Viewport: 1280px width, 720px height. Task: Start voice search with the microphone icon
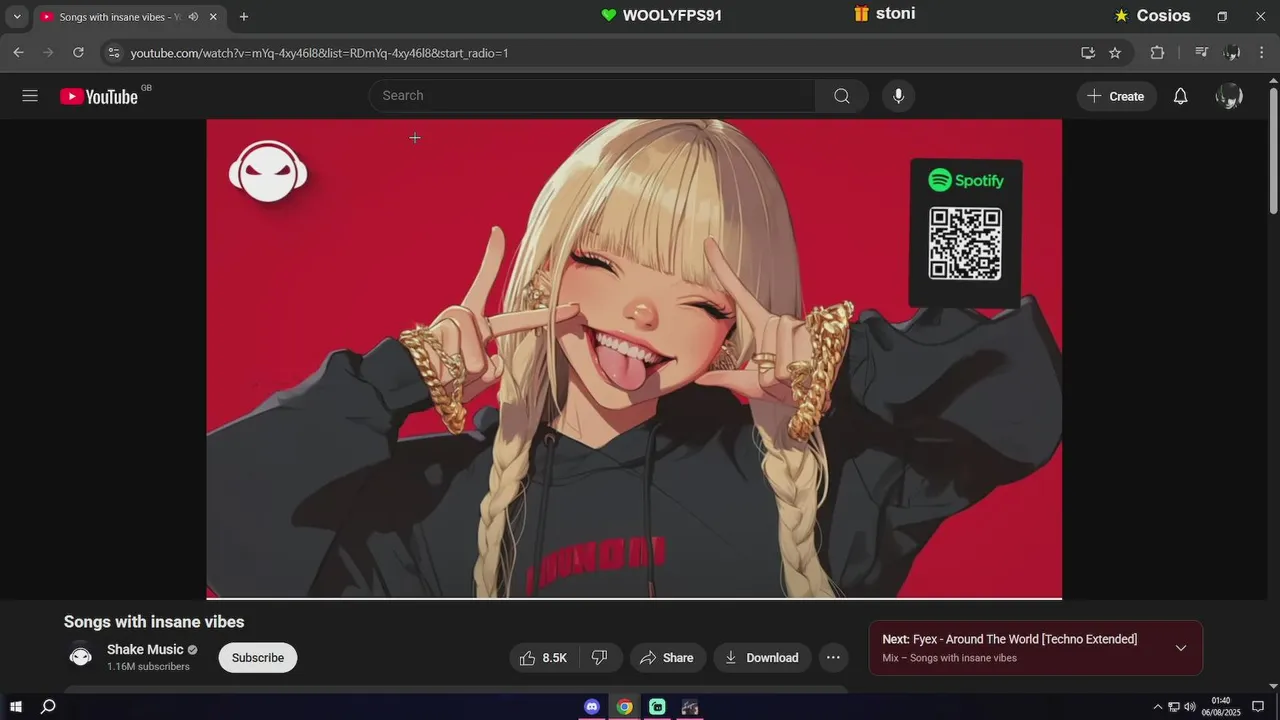(x=898, y=96)
